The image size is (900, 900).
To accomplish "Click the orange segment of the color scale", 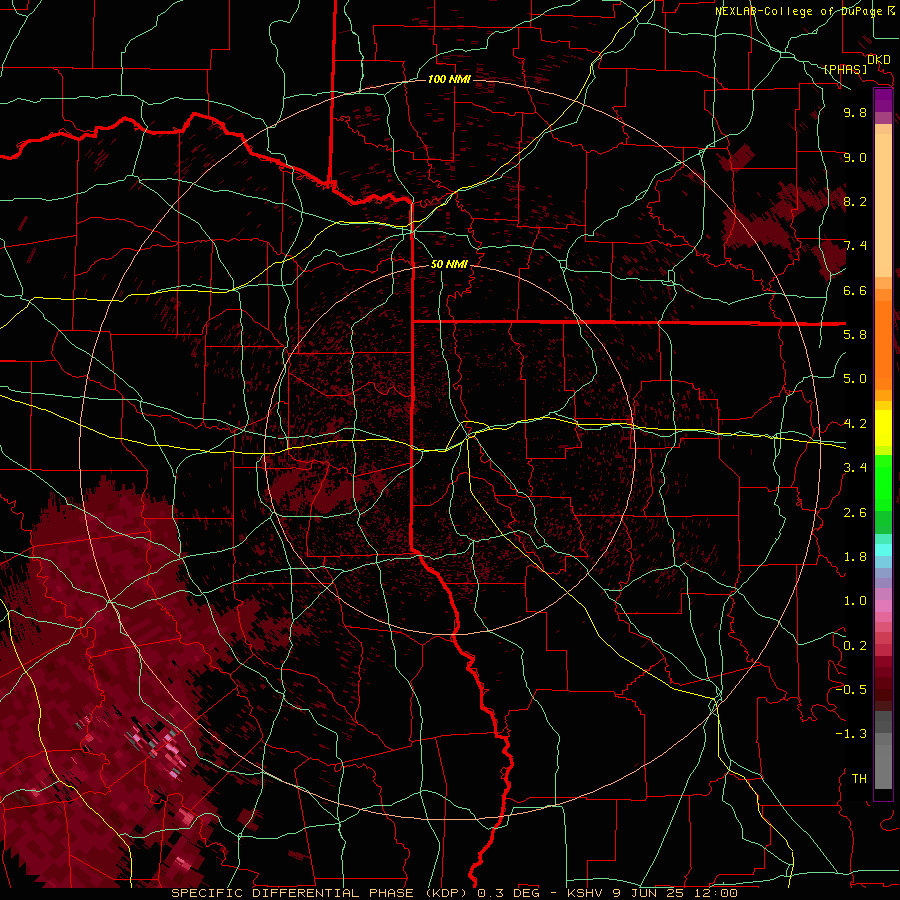I will (x=883, y=346).
